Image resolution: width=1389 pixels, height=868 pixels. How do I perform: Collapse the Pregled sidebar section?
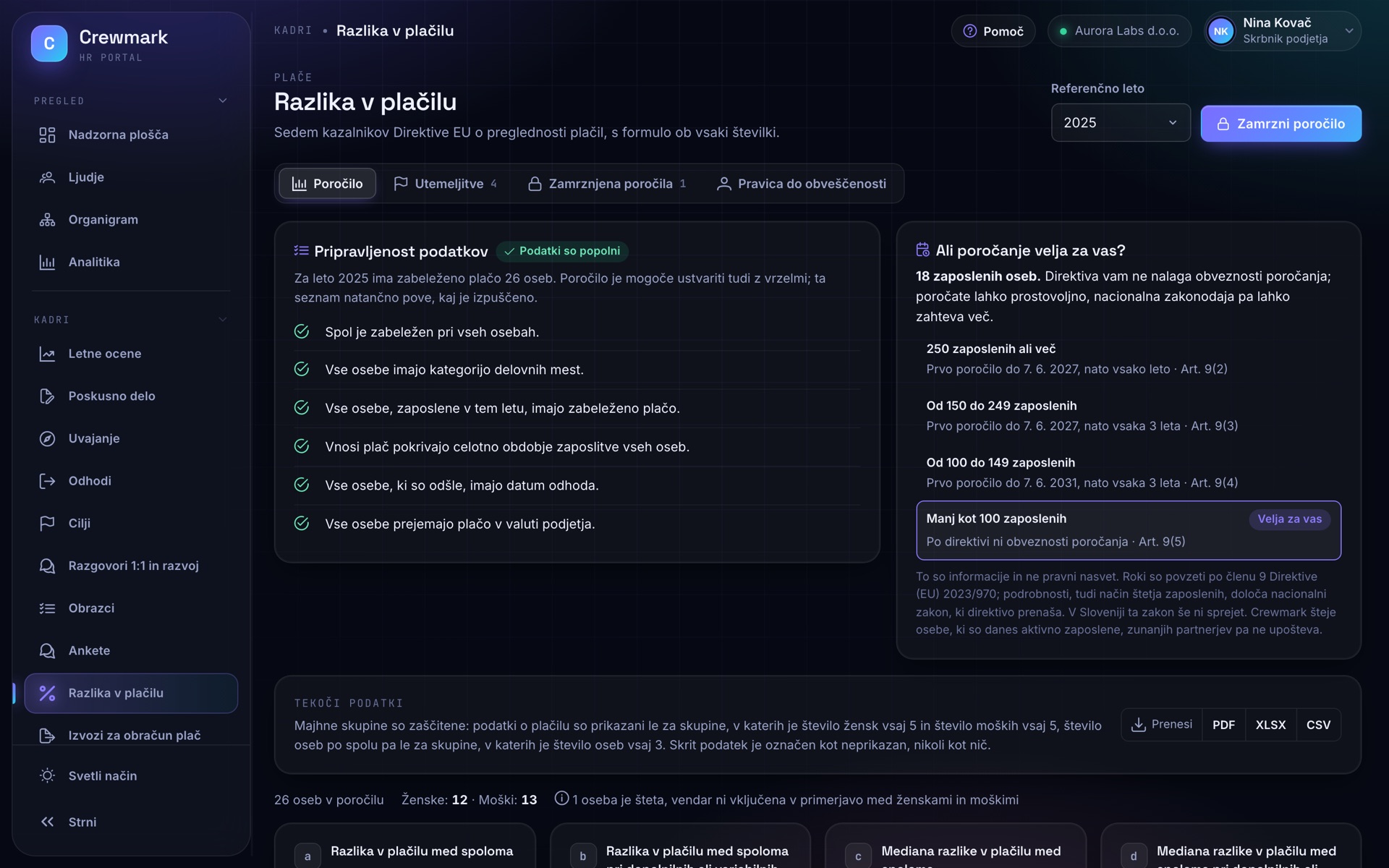coord(223,101)
